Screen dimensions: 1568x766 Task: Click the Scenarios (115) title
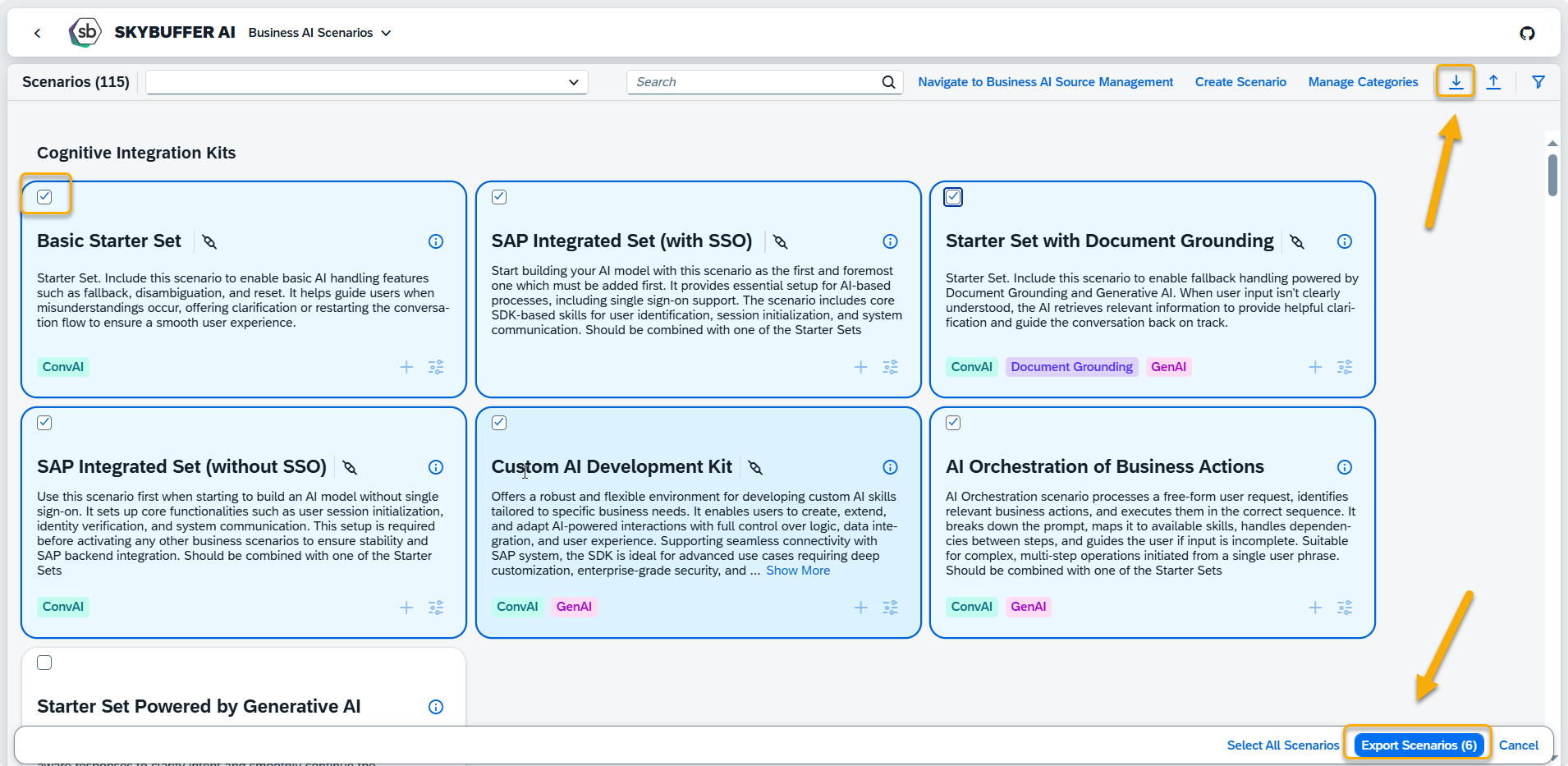tap(76, 82)
